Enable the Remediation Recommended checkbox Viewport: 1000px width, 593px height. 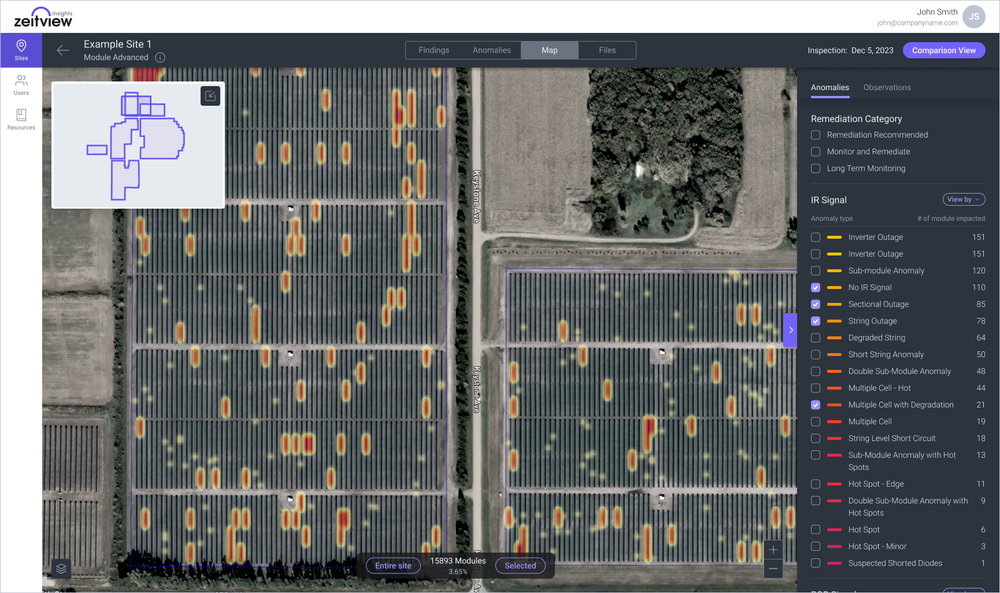(x=814, y=136)
